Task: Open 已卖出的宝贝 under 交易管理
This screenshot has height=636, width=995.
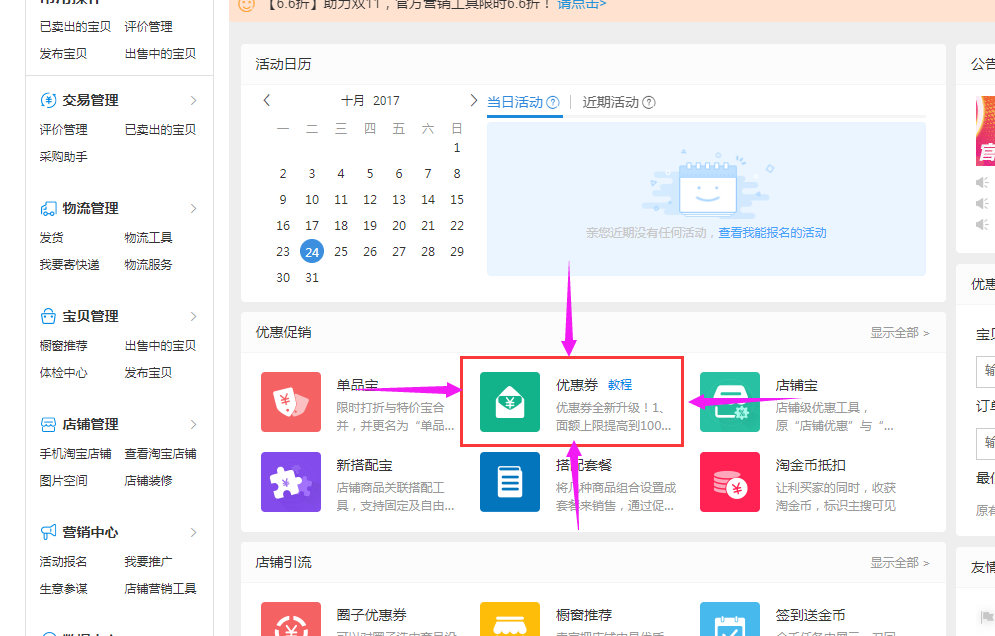Action: [160, 129]
